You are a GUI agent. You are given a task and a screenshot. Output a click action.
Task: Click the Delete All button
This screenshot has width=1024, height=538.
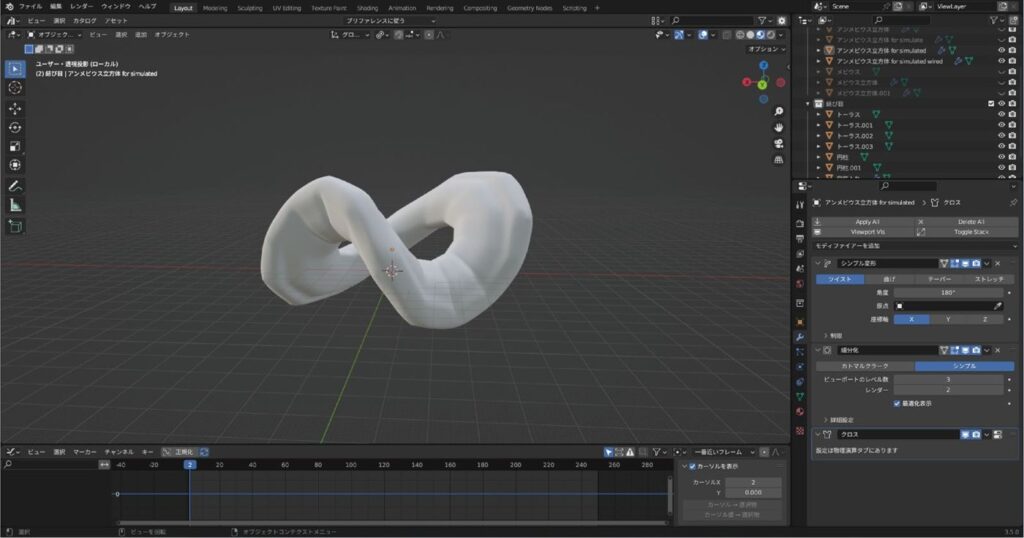[970, 222]
